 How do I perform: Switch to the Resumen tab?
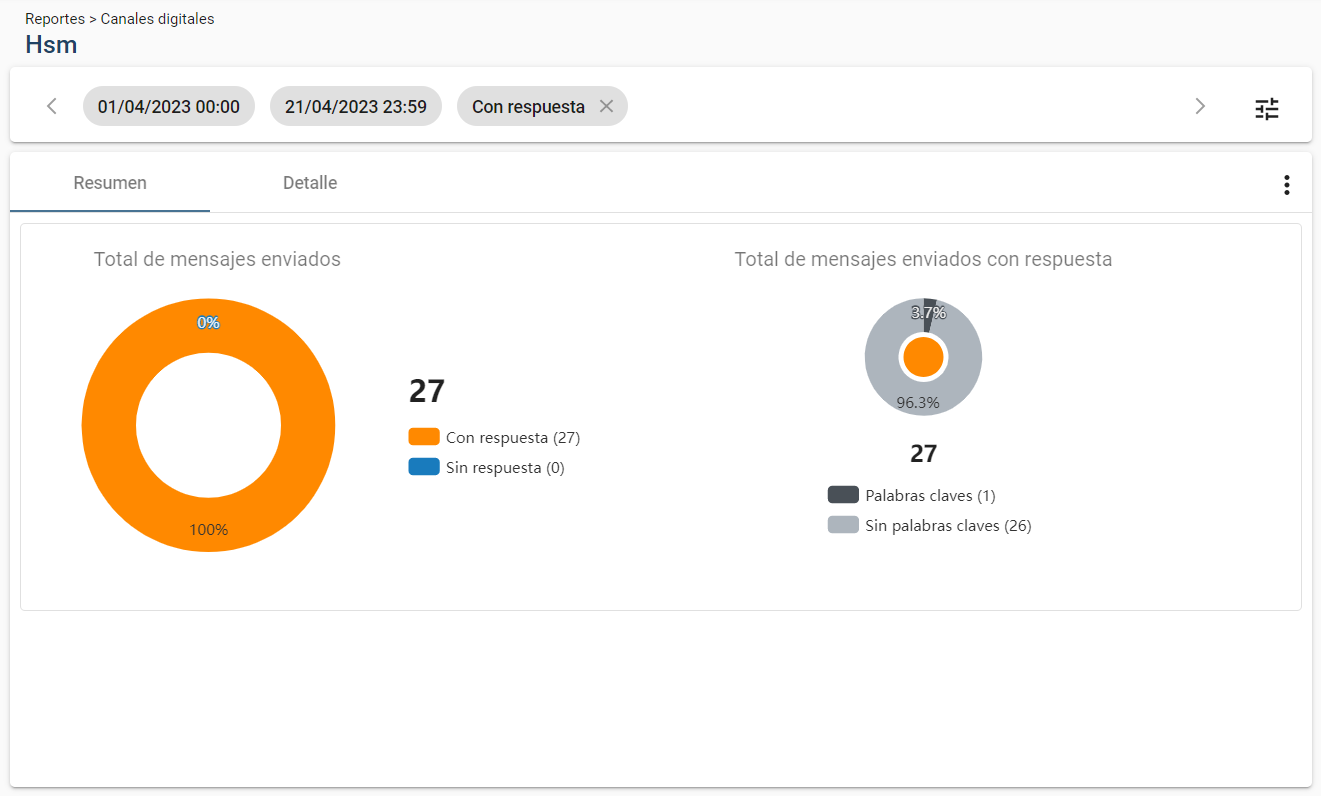(x=110, y=183)
